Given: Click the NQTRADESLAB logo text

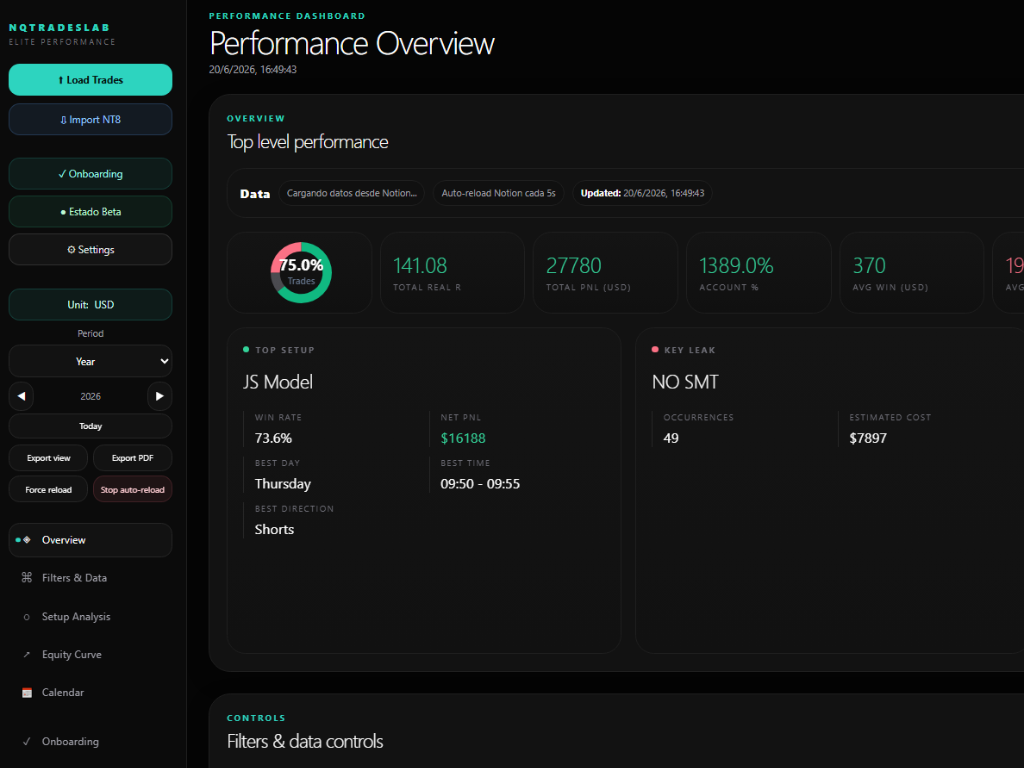Looking at the screenshot, I should pyautogui.click(x=59, y=27).
